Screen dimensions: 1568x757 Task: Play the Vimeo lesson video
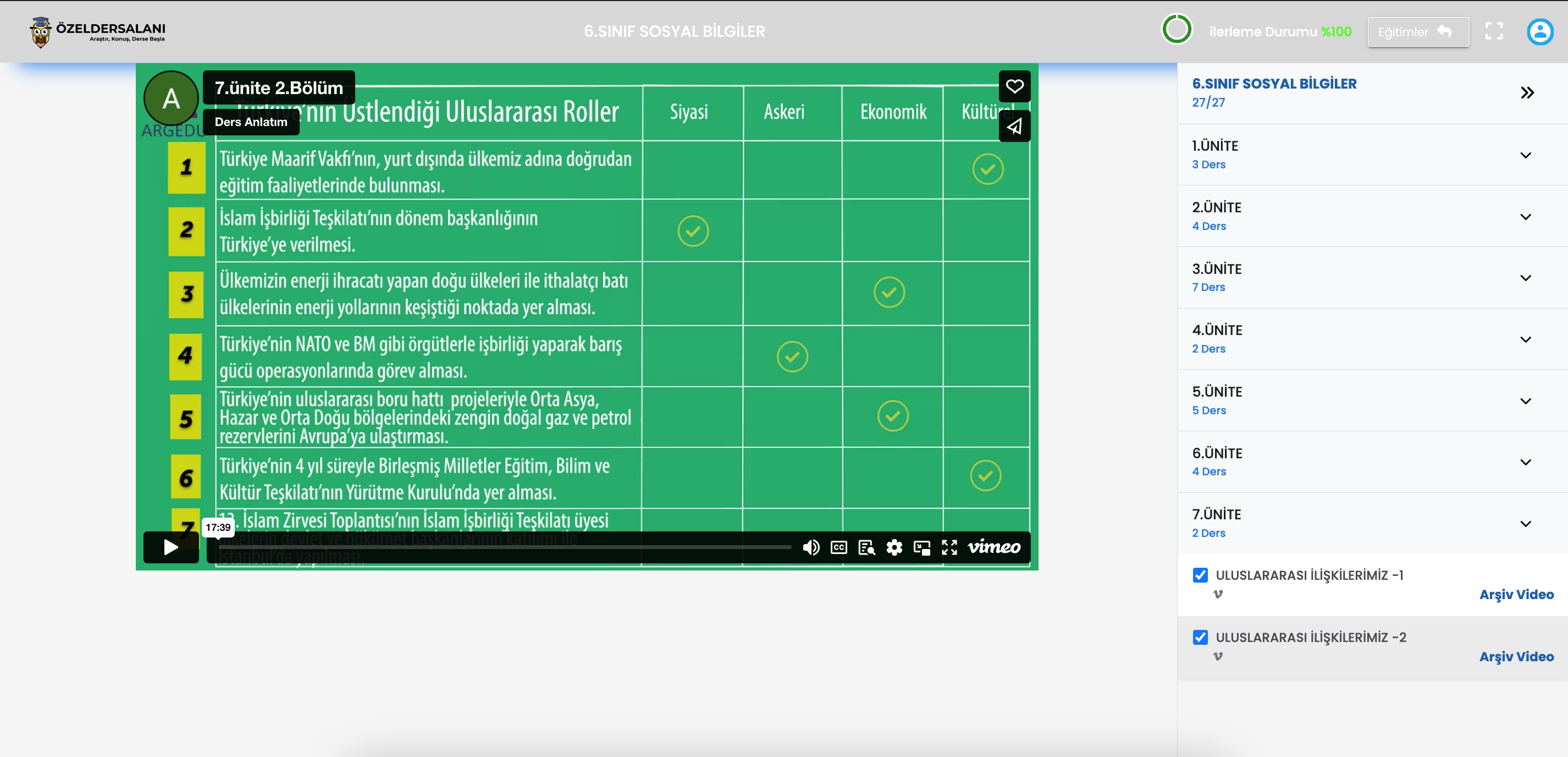pos(171,547)
